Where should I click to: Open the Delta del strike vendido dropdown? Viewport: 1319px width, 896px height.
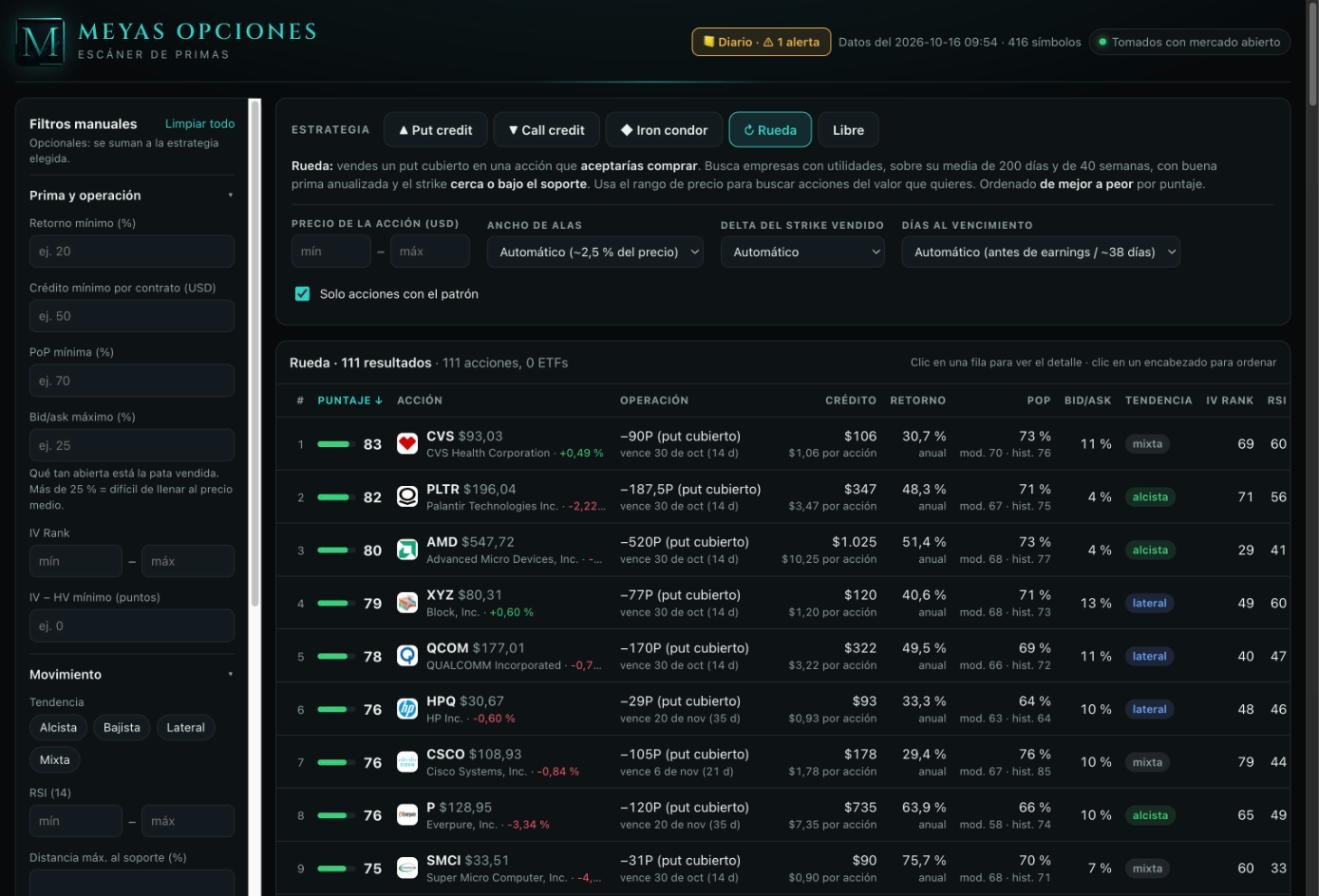tap(803, 252)
